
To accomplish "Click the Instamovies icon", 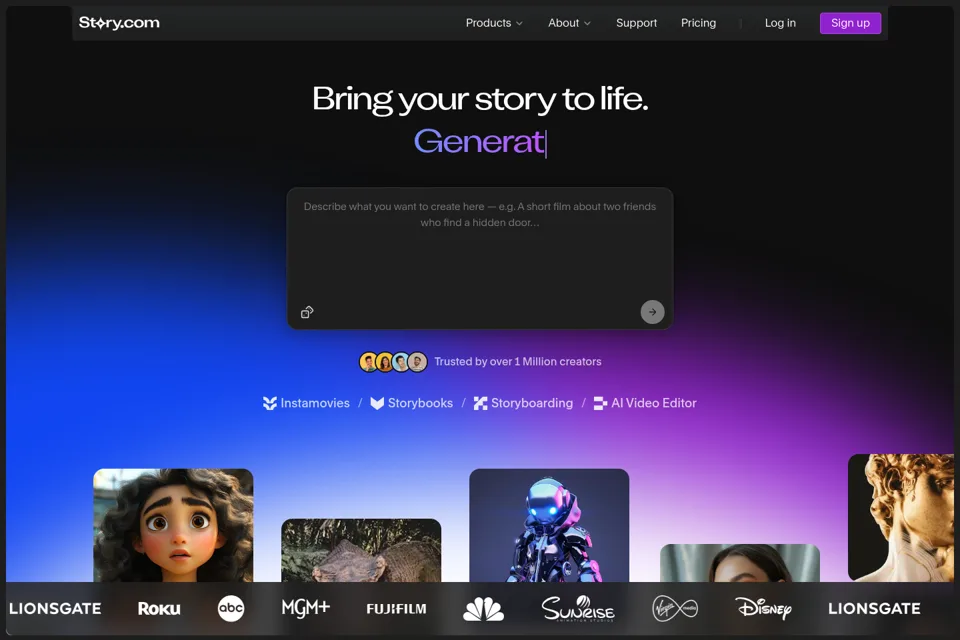I will [x=269, y=403].
